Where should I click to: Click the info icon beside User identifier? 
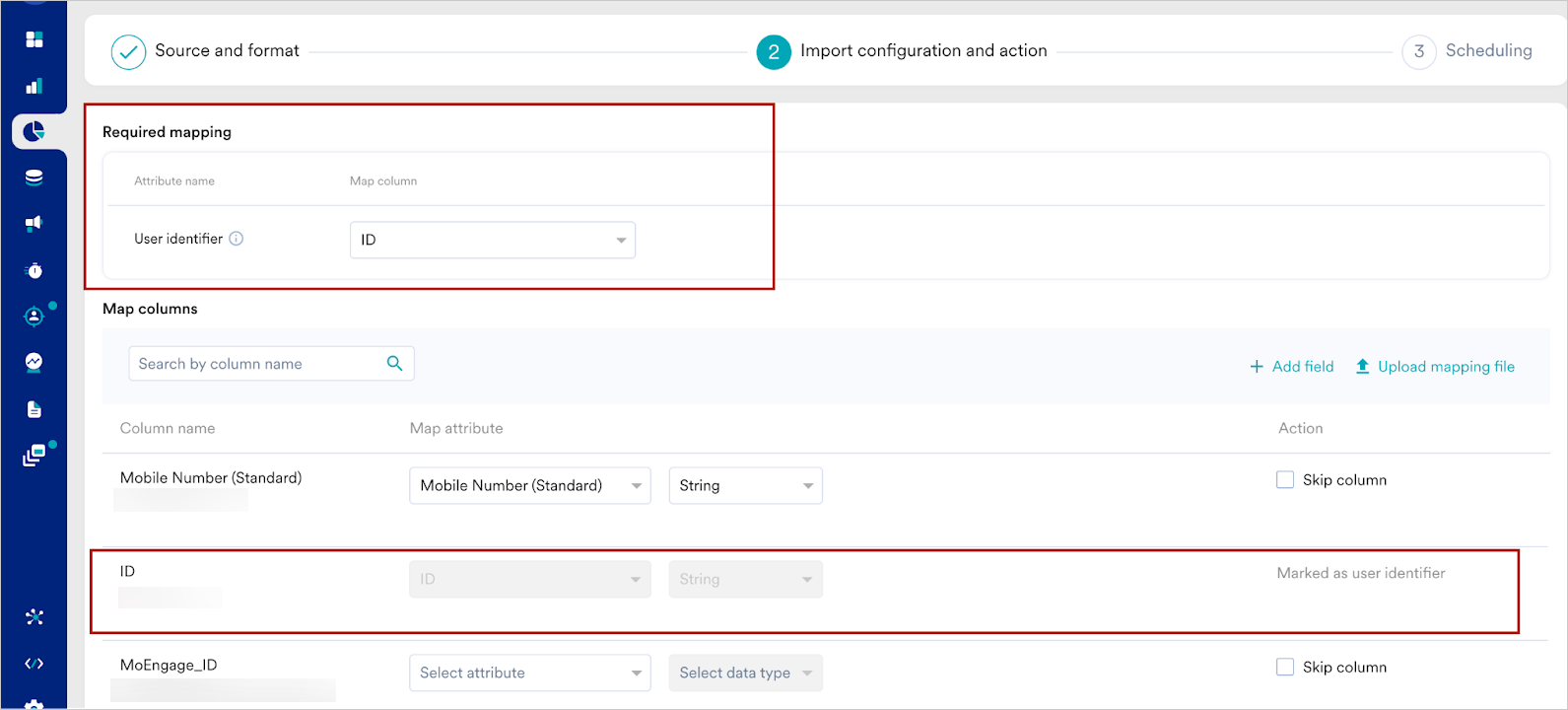click(x=237, y=239)
